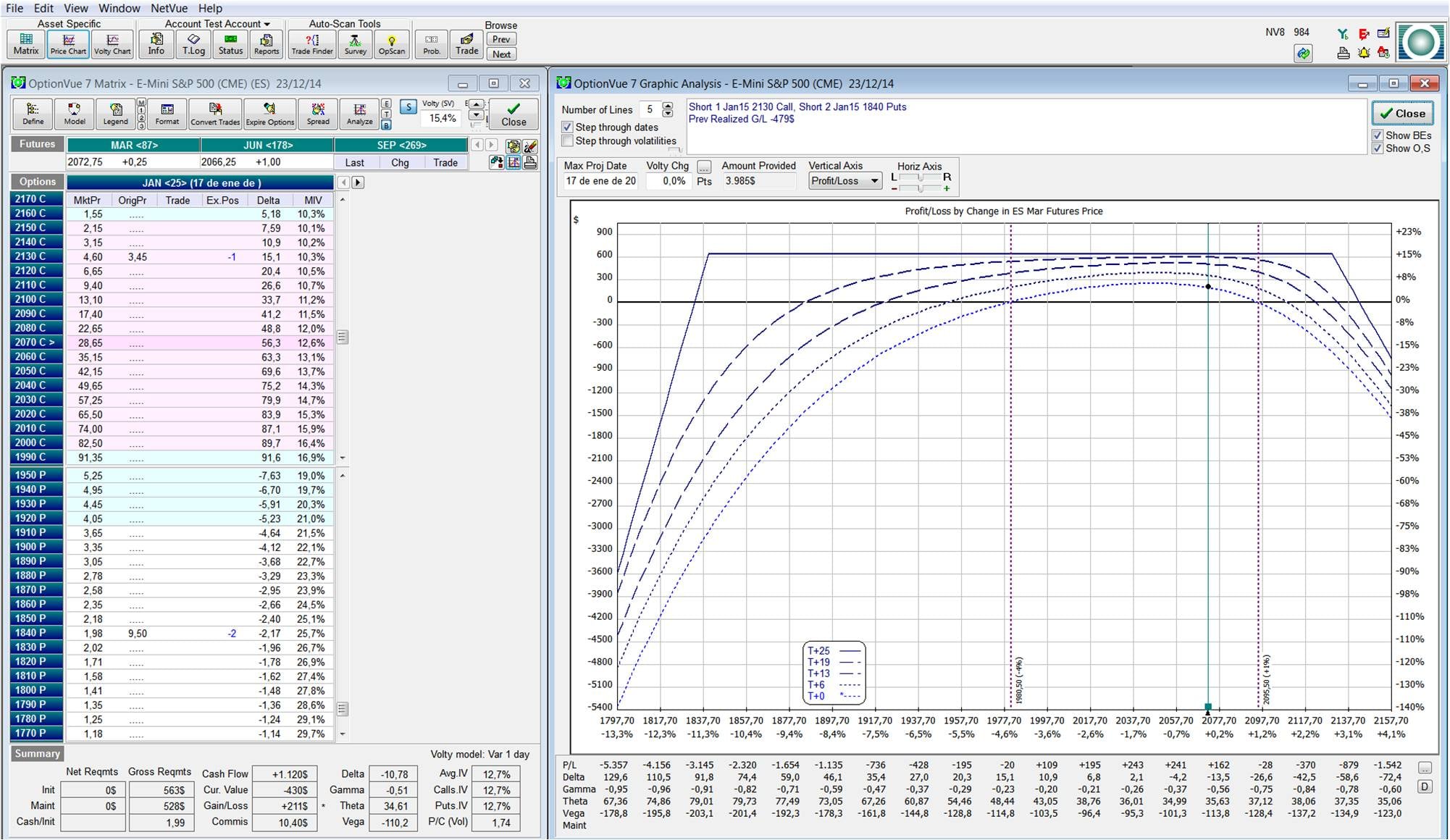
Task: Open the T.Log transaction log
Action: 193,43
